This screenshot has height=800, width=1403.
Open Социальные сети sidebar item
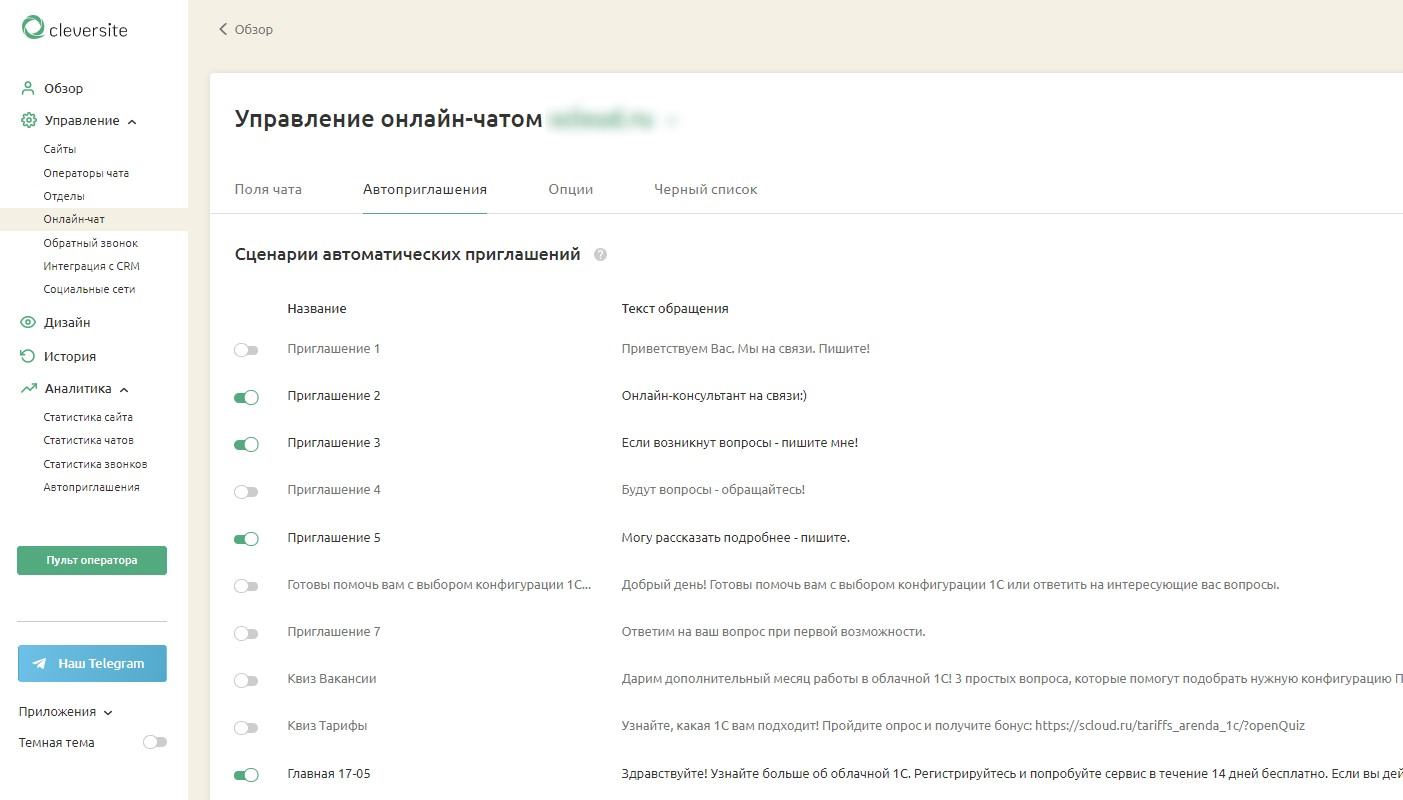(x=89, y=289)
